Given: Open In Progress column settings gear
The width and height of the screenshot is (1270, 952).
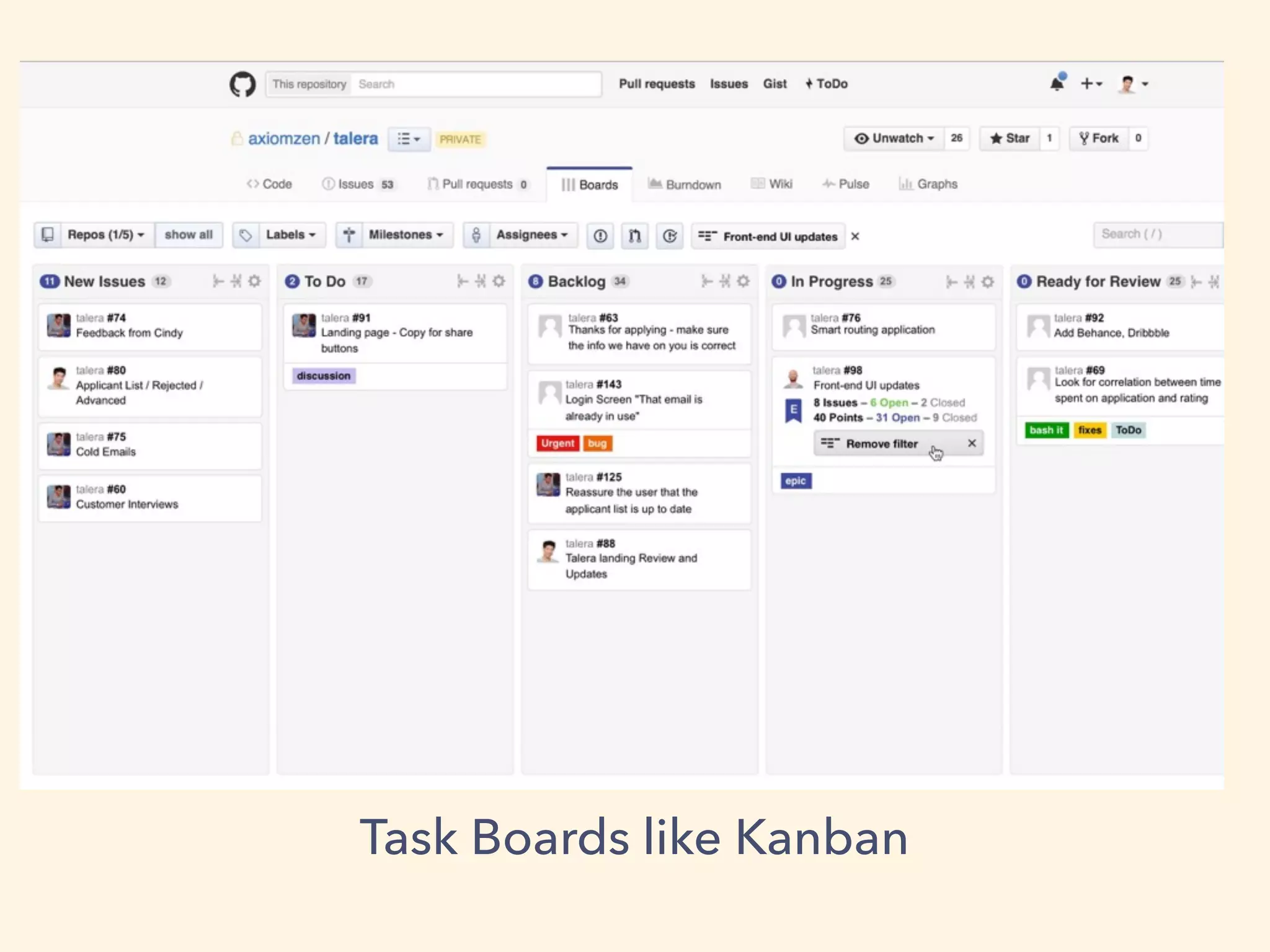Looking at the screenshot, I should click(988, 282).
